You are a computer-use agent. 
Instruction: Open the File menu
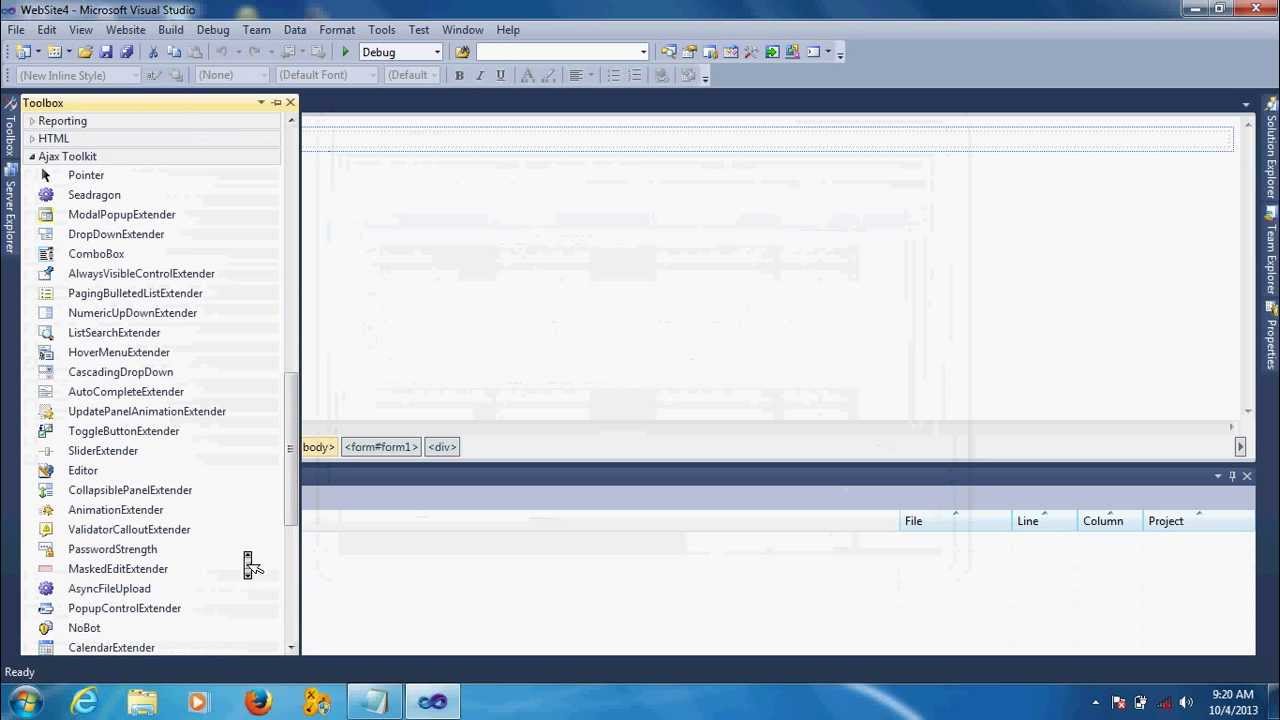pyautogui.click(x=16, y=30)
